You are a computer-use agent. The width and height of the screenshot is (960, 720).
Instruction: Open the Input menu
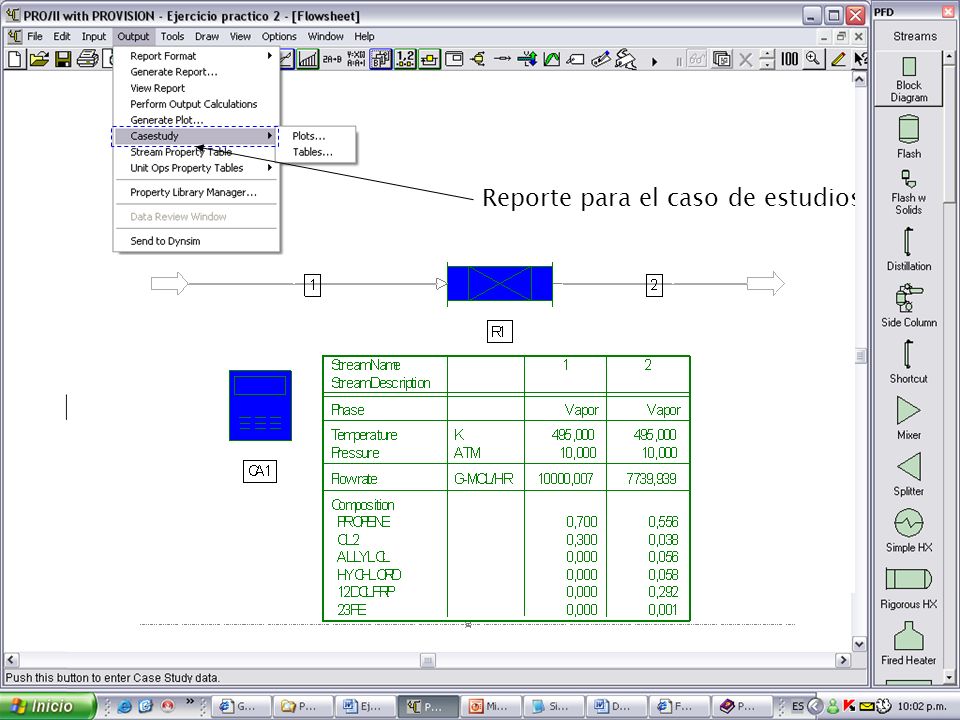point(94,36)
